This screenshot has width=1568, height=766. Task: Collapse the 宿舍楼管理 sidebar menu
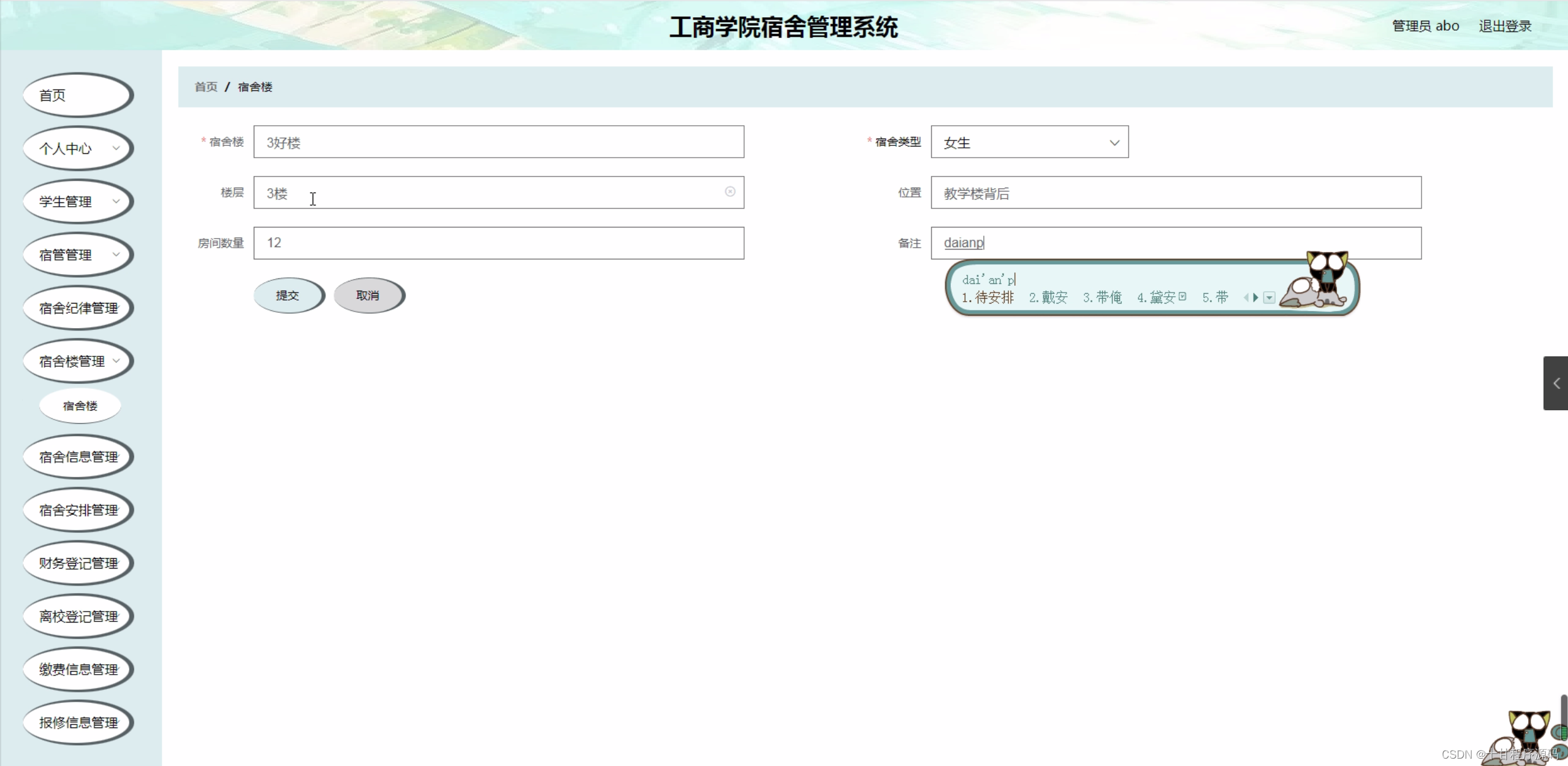[78, 361]
